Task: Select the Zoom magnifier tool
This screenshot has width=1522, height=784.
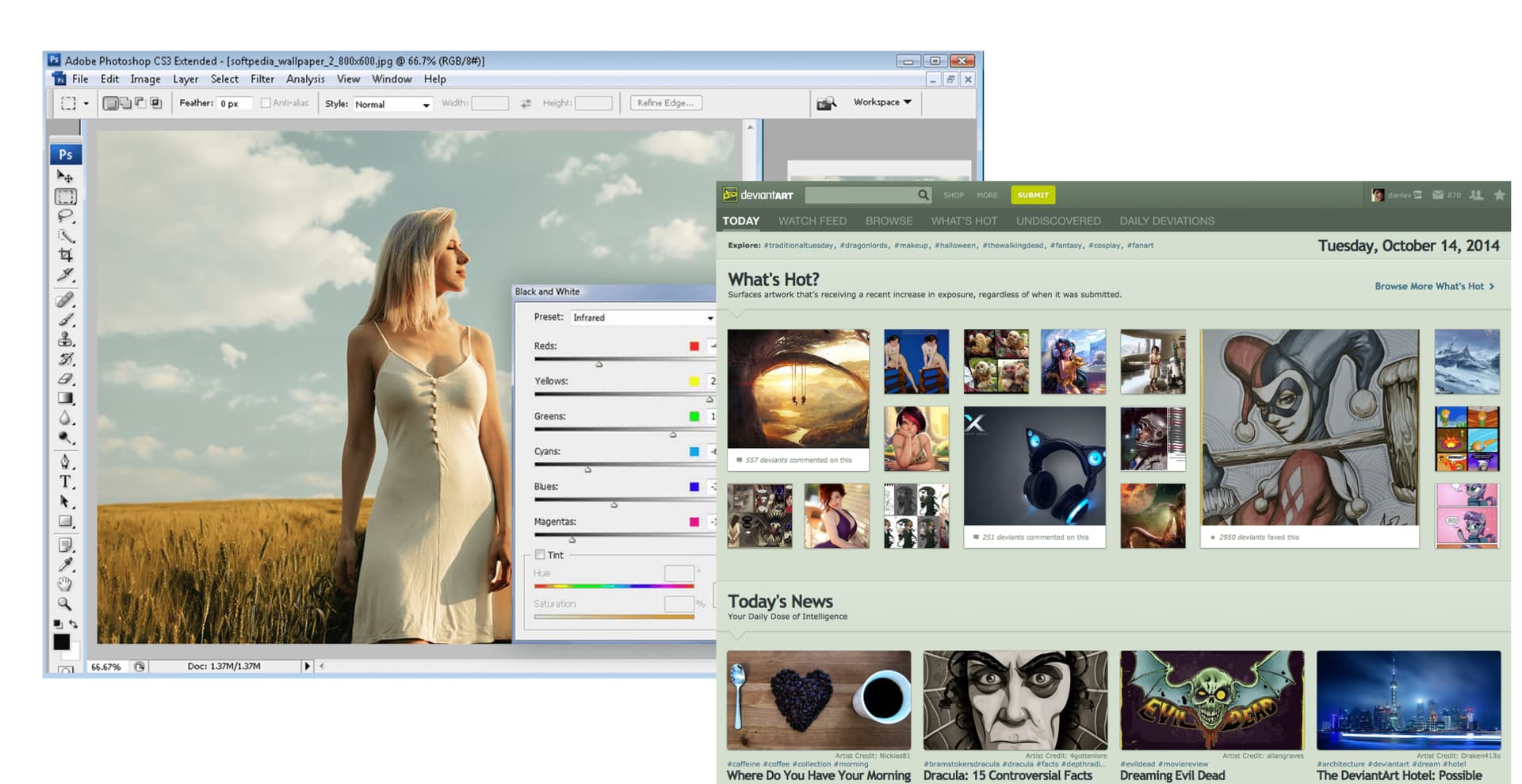Action: click(x=65, y=604)
